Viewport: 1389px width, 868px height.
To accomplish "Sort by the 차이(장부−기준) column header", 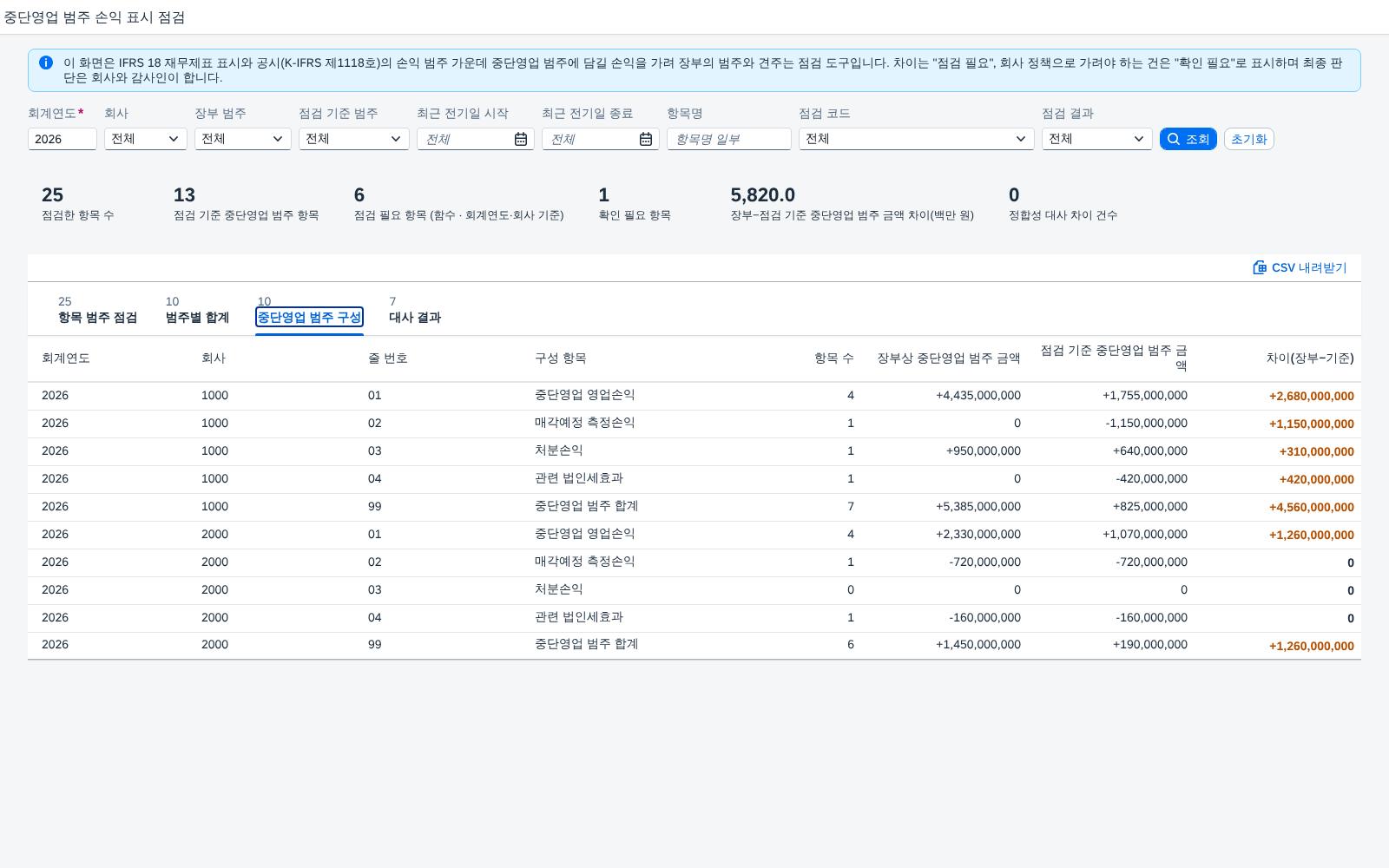I will (1309, 358).
